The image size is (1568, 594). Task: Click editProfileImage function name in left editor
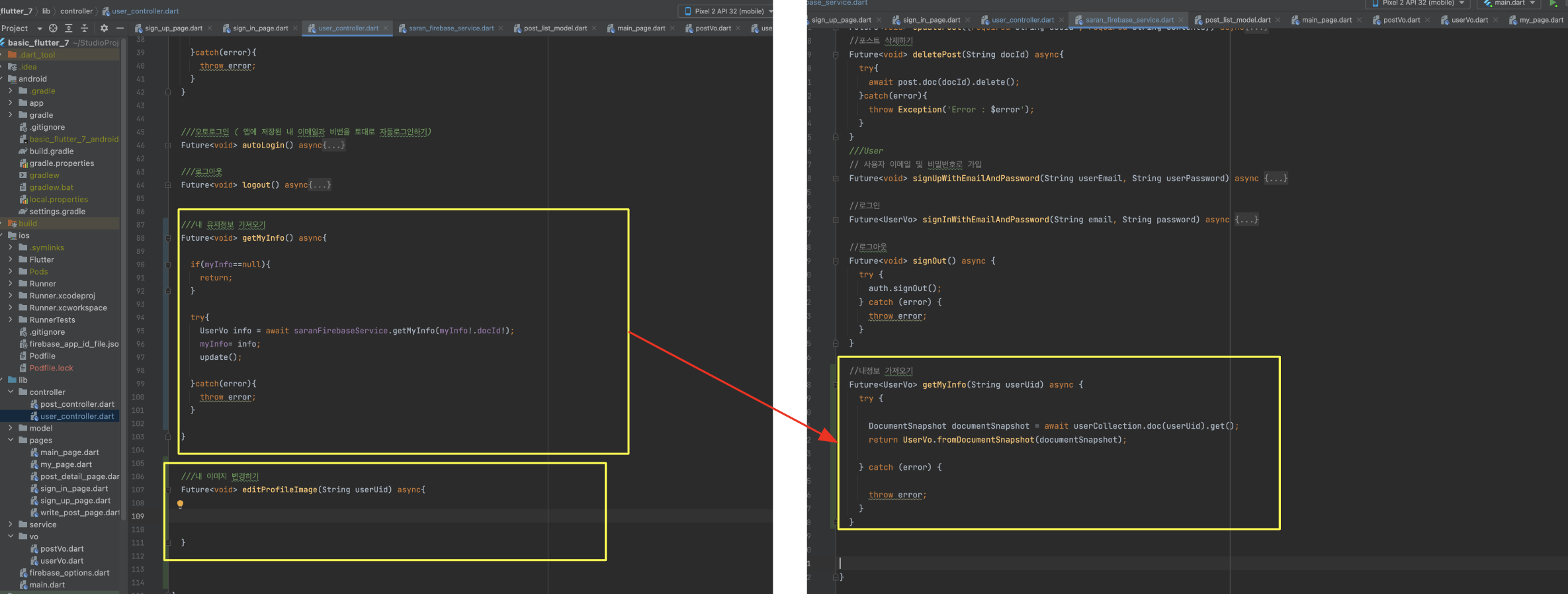click(x=279, y=490)
